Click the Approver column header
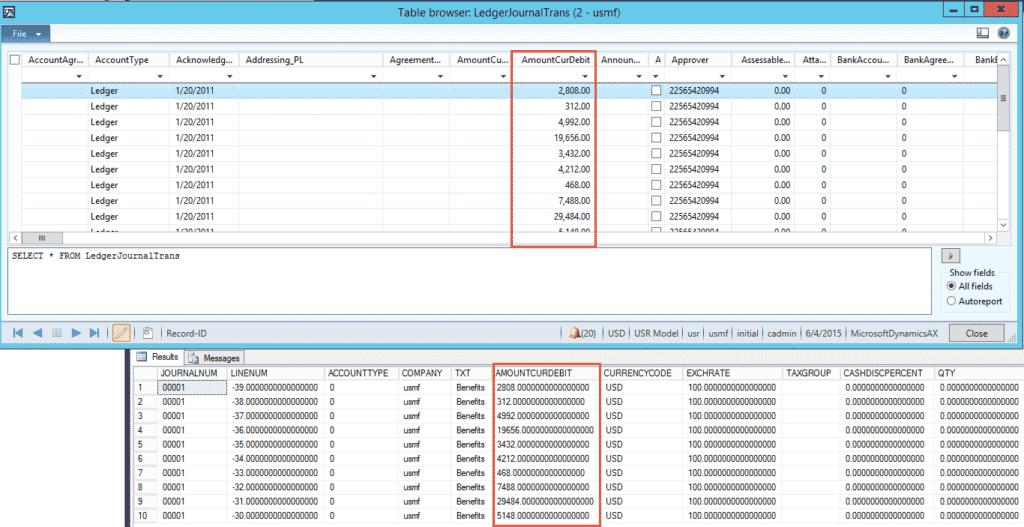1024x527 pixels. pyautogui.click(x=697, y=59)
